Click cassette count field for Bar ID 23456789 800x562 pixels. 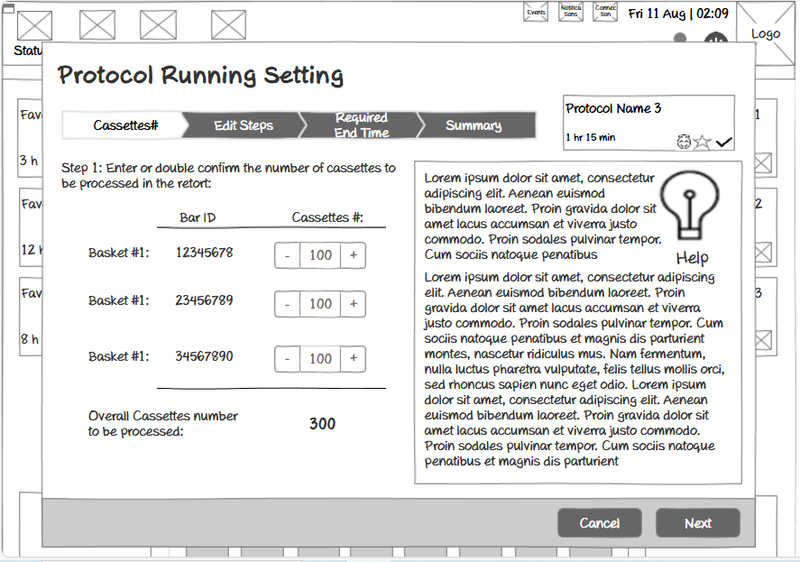point(320,304)
